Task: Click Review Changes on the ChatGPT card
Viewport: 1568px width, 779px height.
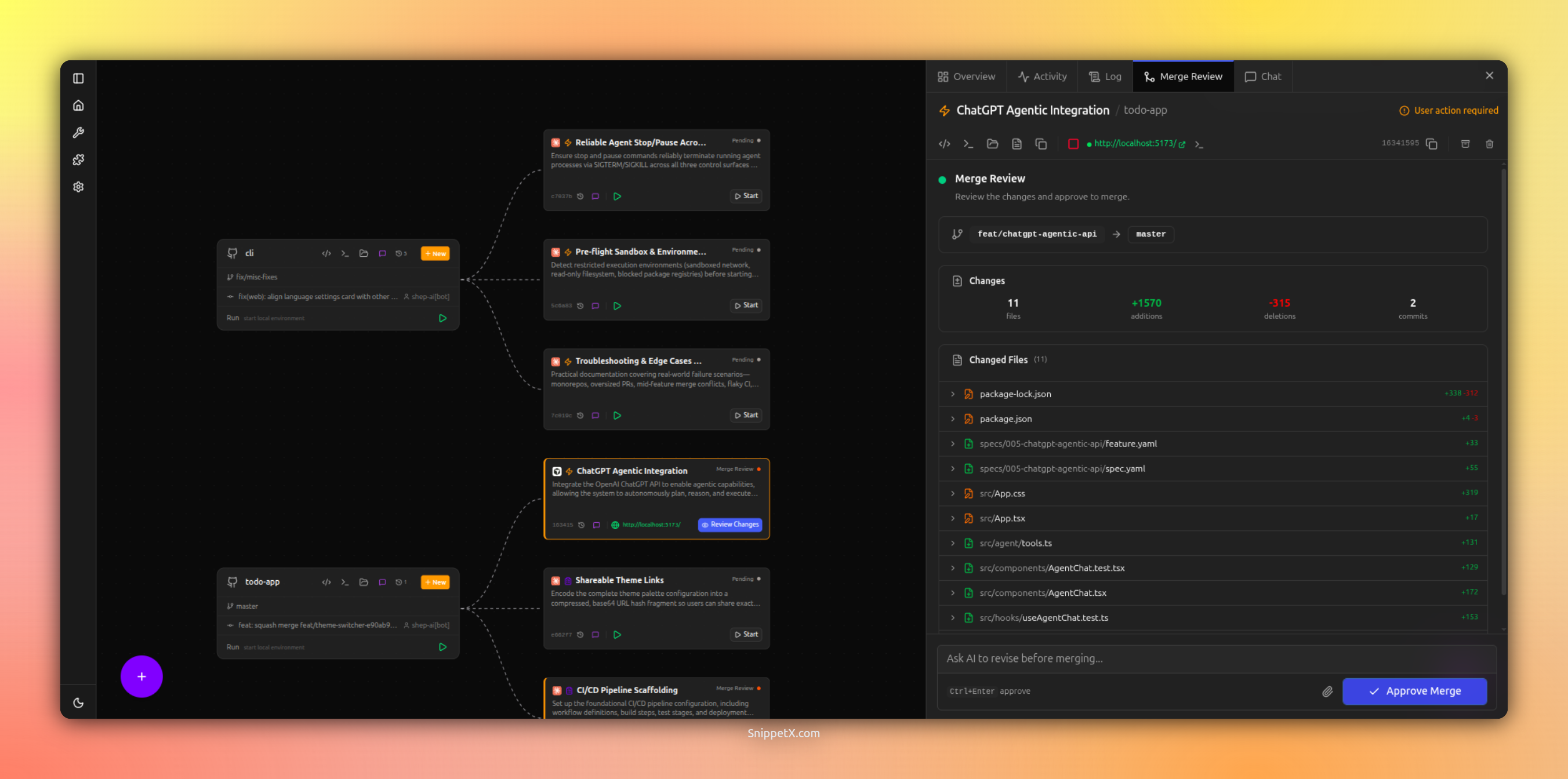Action: click(729, 524)
